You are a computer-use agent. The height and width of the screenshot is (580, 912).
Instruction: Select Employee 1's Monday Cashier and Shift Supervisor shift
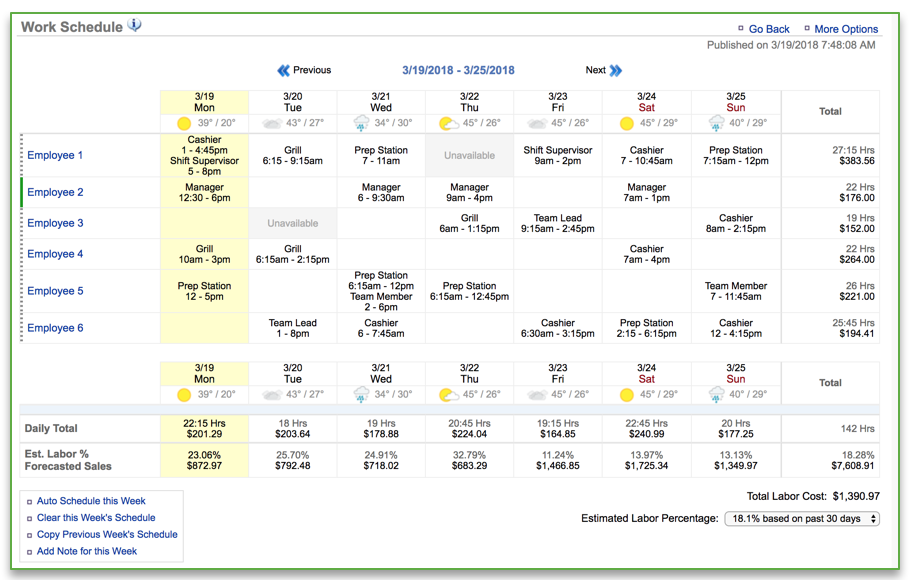click(x=204, y=155)
